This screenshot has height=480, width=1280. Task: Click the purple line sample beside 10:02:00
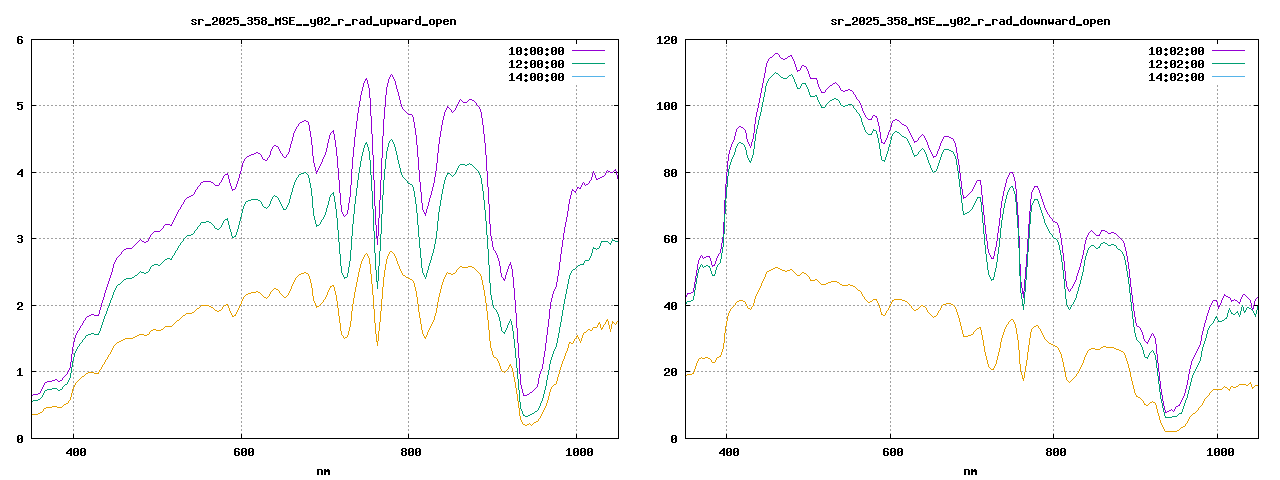tap(1228, 50)
